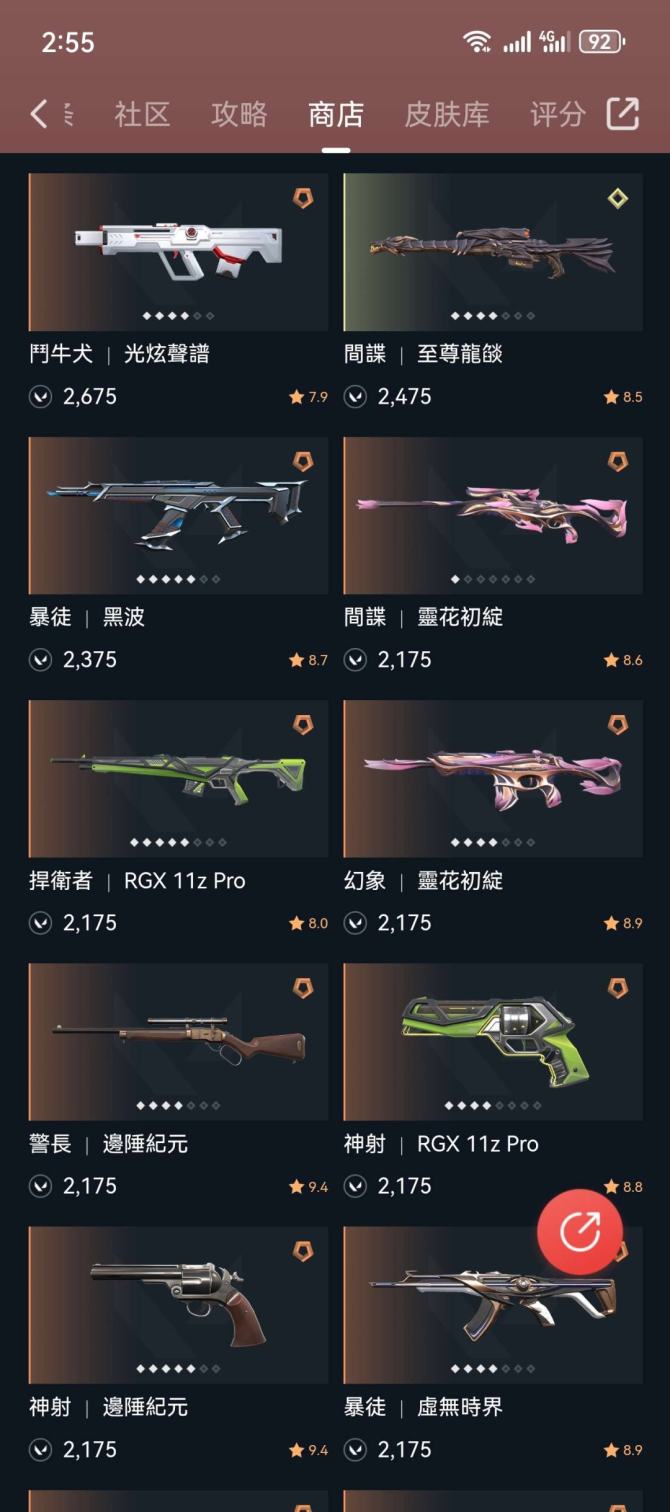
Task: Tap the red floating share button
Action: 580,1231
